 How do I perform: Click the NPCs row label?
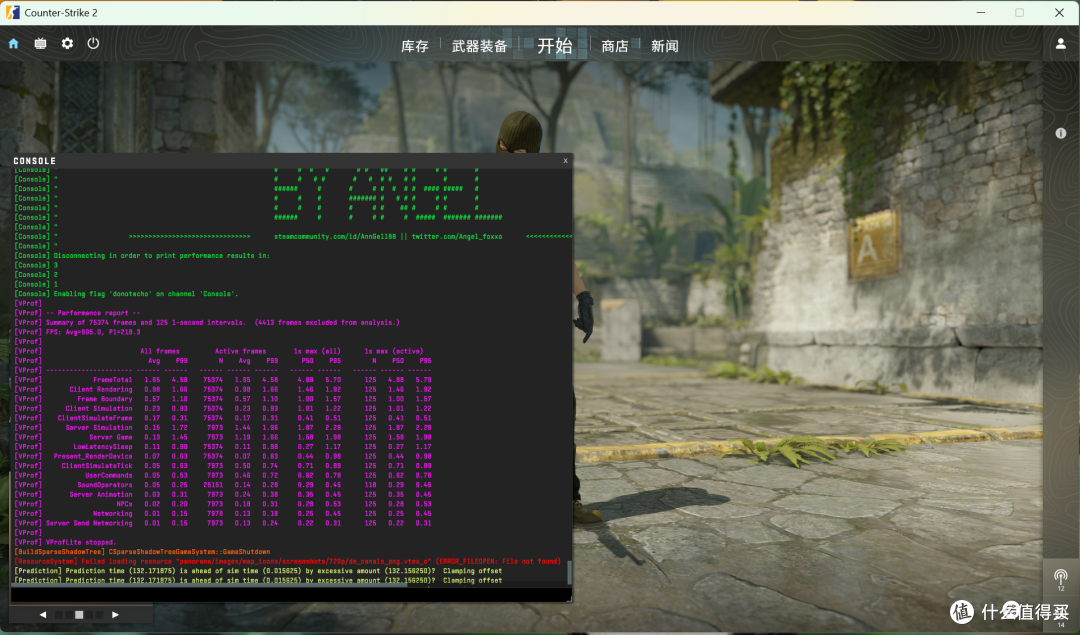click(x=124, y=504)
